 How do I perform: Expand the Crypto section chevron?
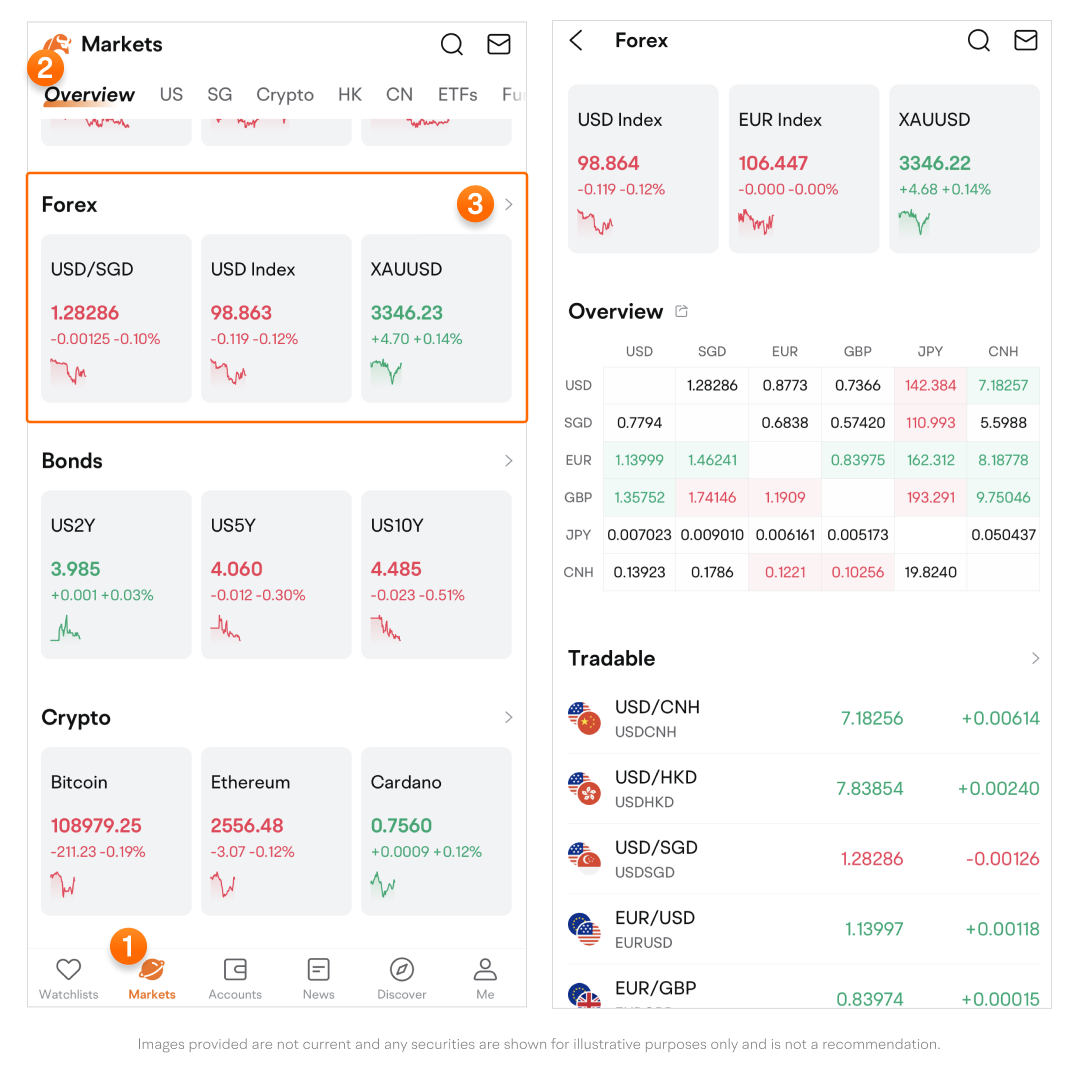click(x=508, y=717)
